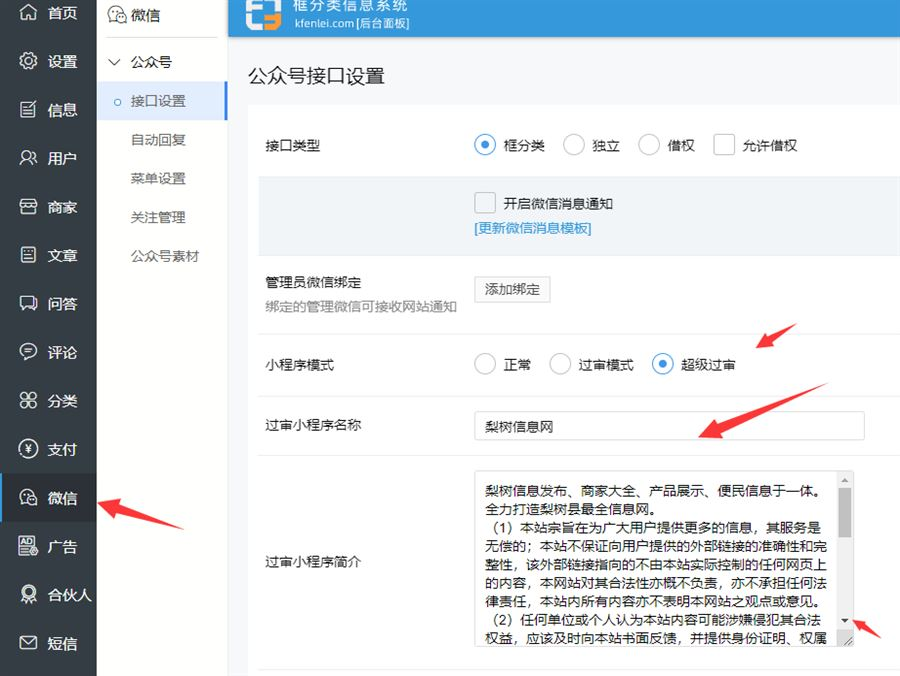Select the 独立 interface type radio
The image size is (900, 676).
coord(574,145)
